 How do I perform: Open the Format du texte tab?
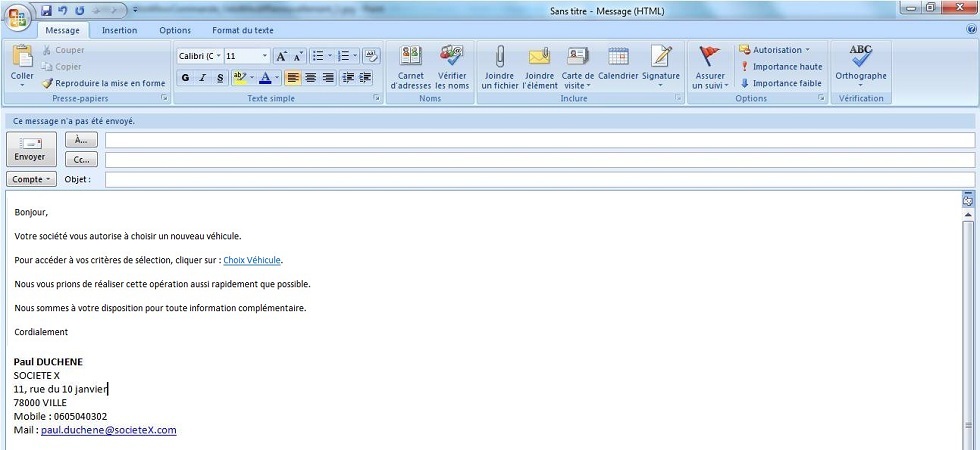click(242, 31)
